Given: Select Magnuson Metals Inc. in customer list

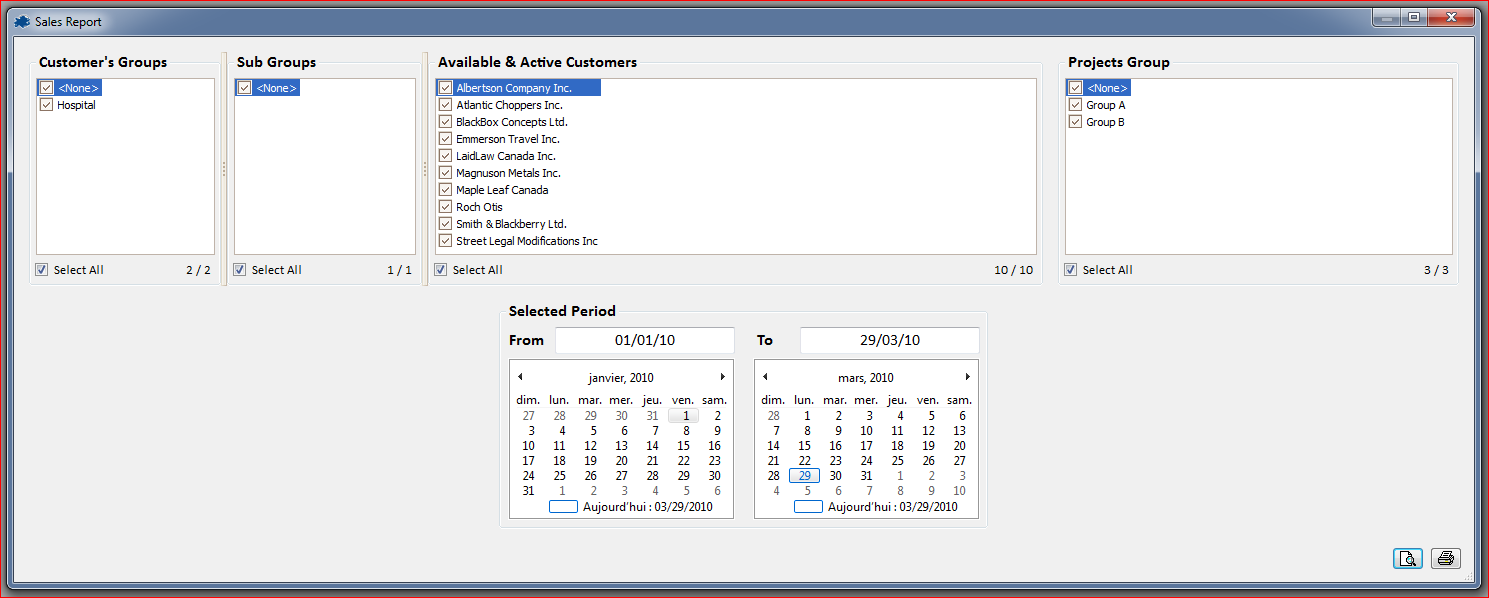Looking at the screenshot, I should coord(508,173).
